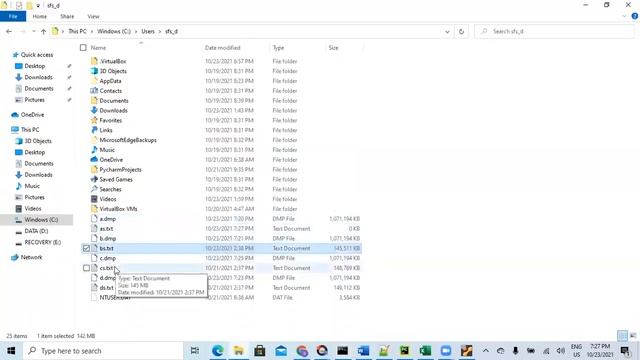The height and width of the screenshot is (360, 640).
Task: Select the MicrosoftEdgeBackups folder
Action: (x=128, y=140)
